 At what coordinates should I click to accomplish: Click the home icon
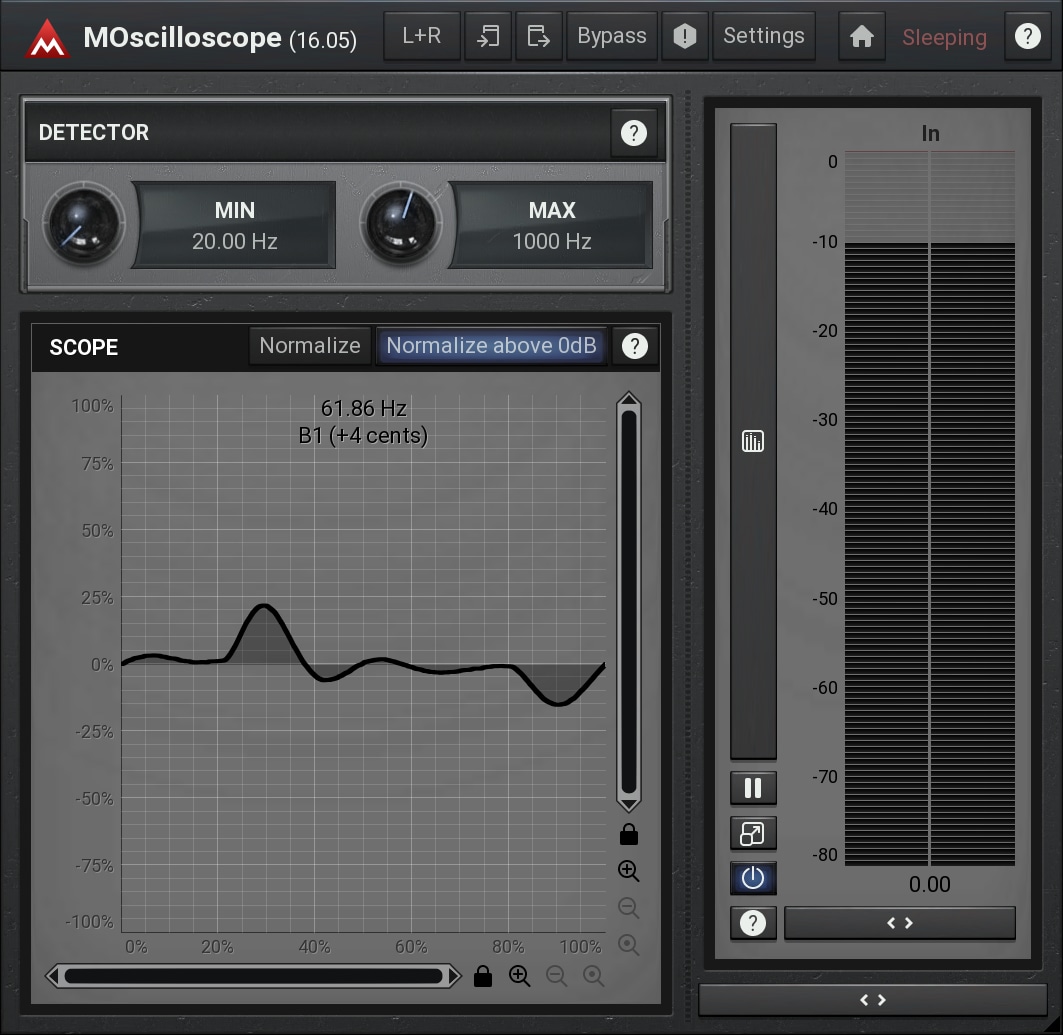pos(862,36)
